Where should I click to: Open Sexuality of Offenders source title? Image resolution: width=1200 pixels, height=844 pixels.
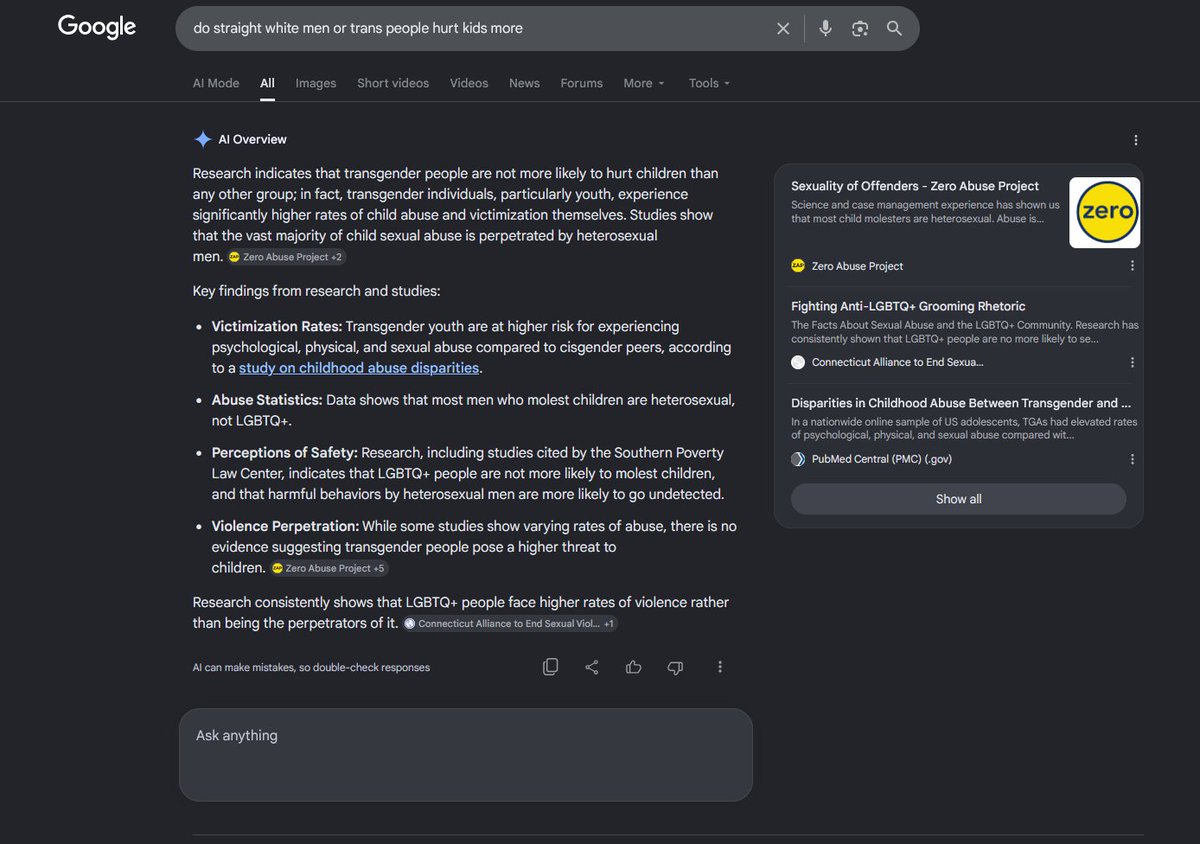915,186
